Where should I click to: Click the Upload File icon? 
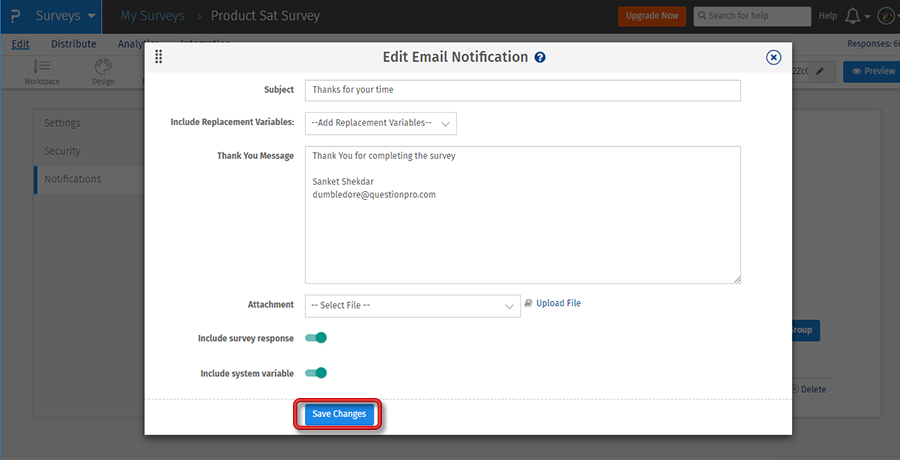(x=529, y=303)
